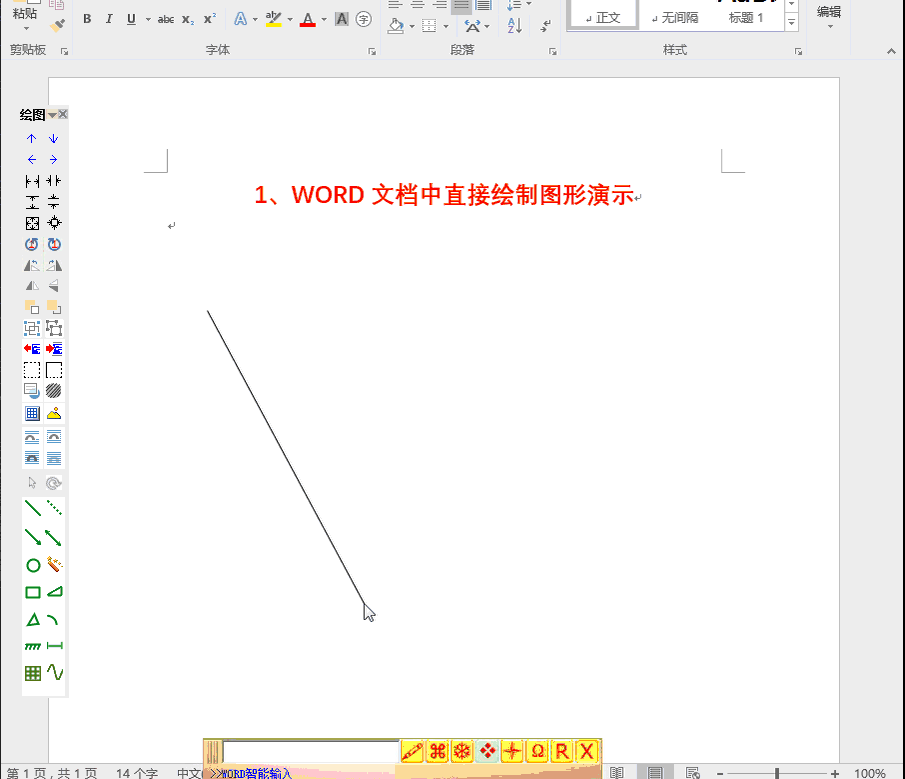
Task: Click the decrease height icon in drawing toolbar
Action: (x=54, y=202)
